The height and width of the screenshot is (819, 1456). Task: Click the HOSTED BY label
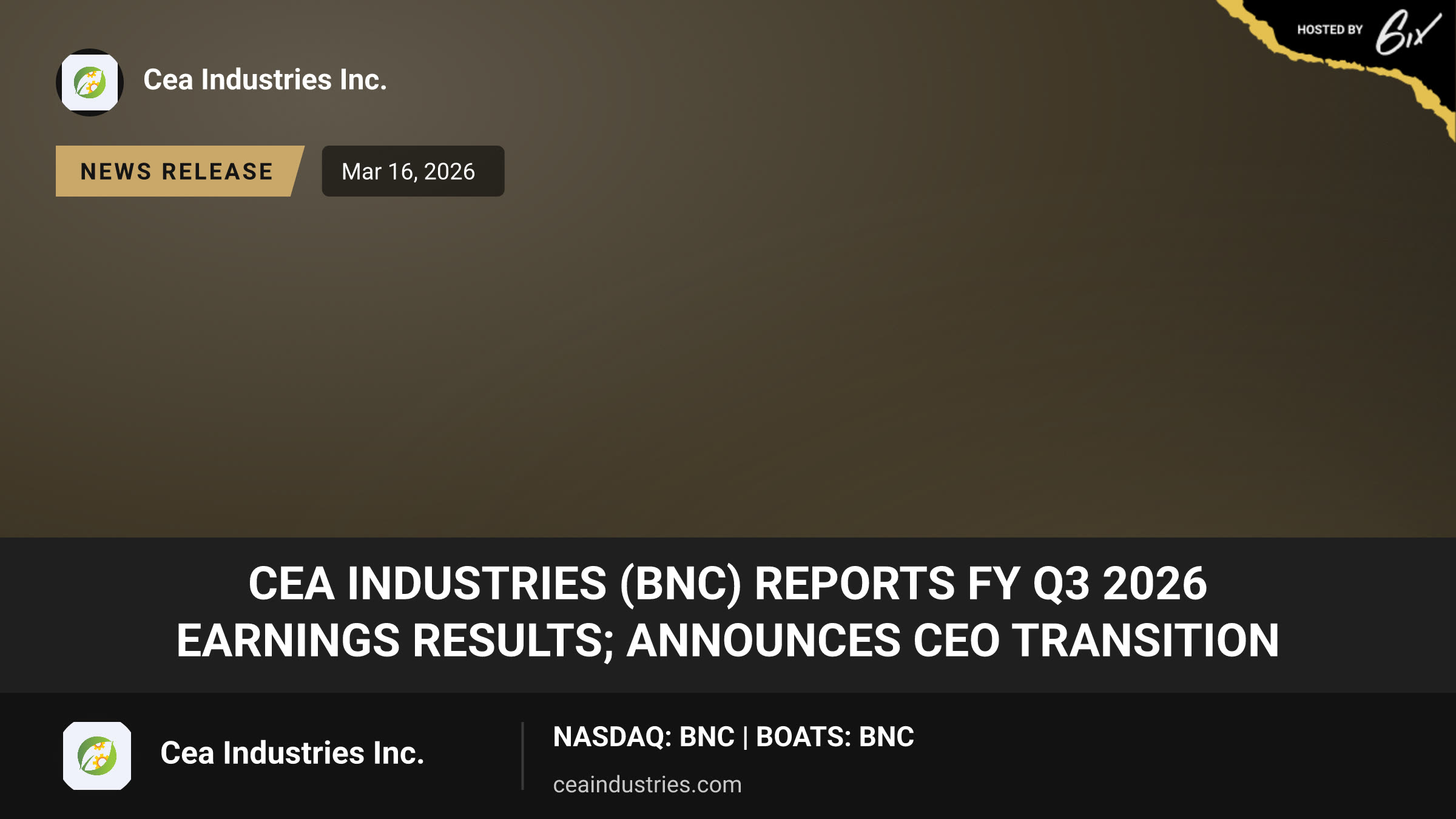tap(1330, 30)
